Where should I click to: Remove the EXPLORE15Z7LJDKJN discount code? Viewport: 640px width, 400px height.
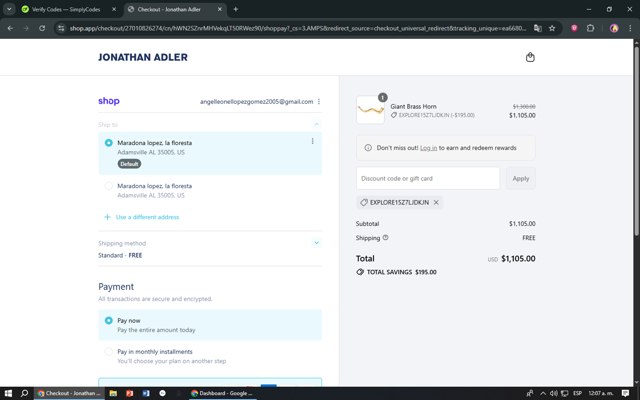pyautogui.click(x=436, y=202)
